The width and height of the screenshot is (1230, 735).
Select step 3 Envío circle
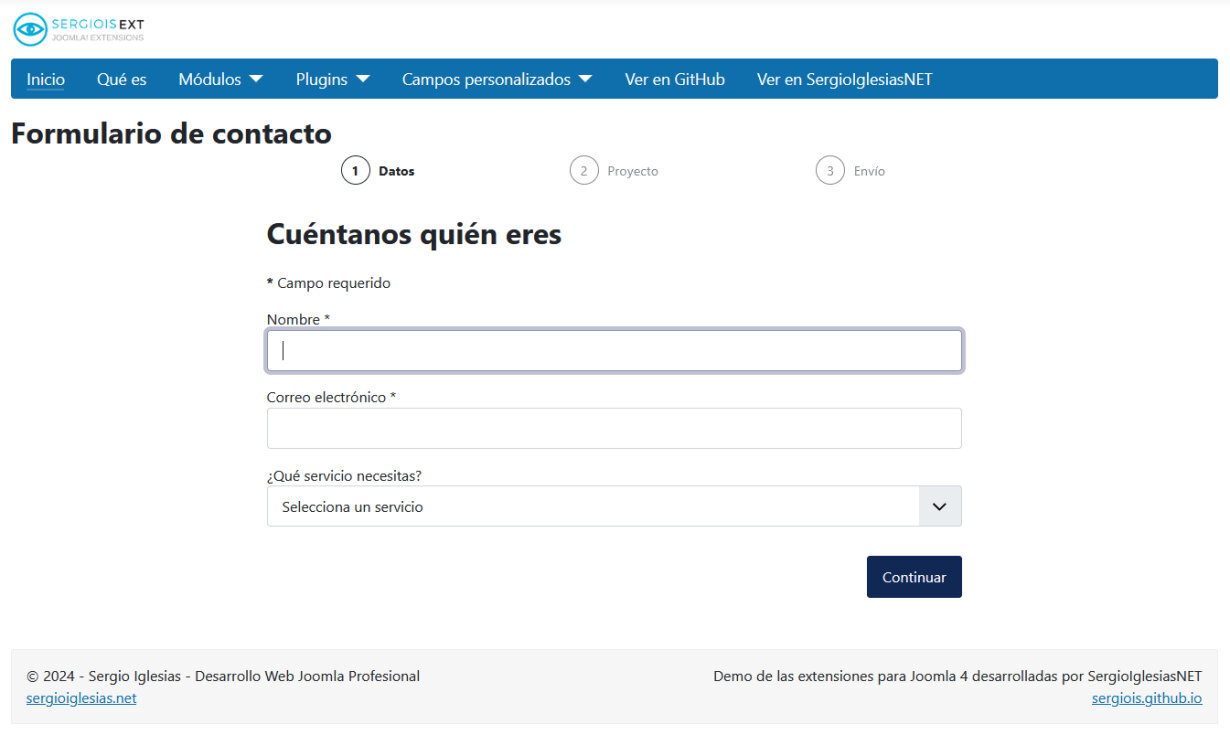coord(830,171)
